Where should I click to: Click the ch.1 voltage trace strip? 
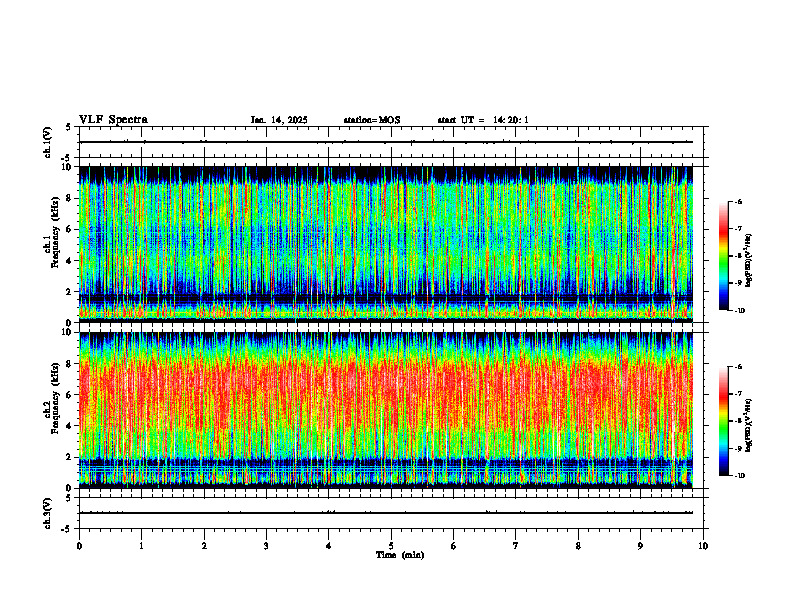pyautogui.click(x=391, y=142)
